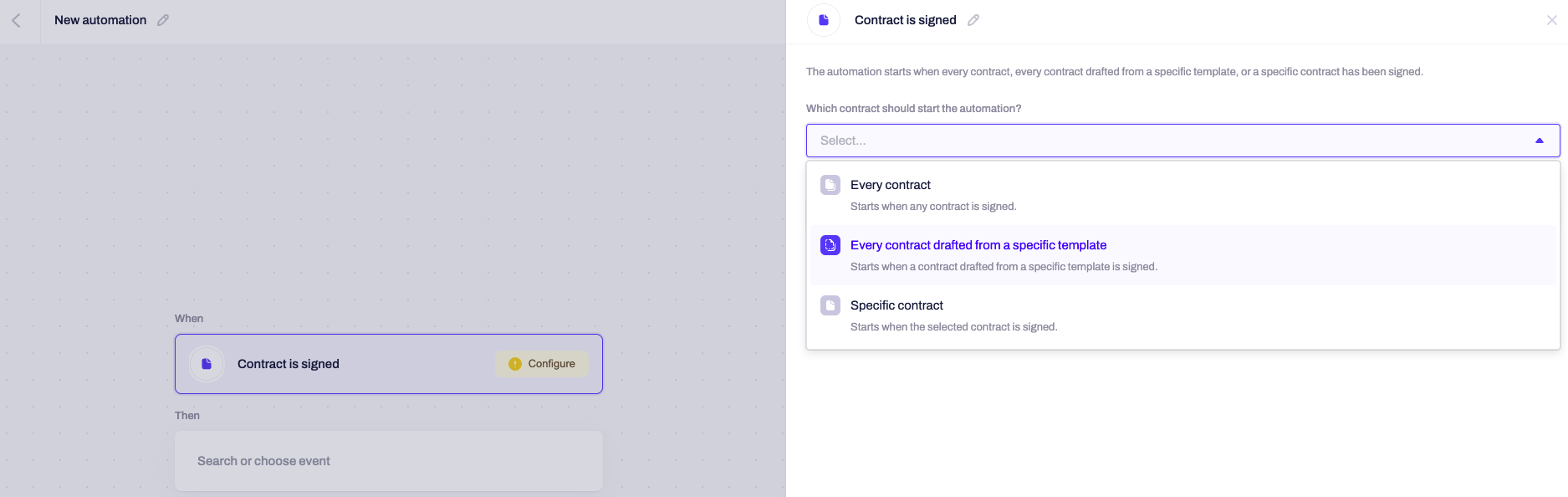Open the Select... contract dropdown field
The height and width of the screenshot is (497, 1568).
pyautogui.click(x=1182, y=141)
